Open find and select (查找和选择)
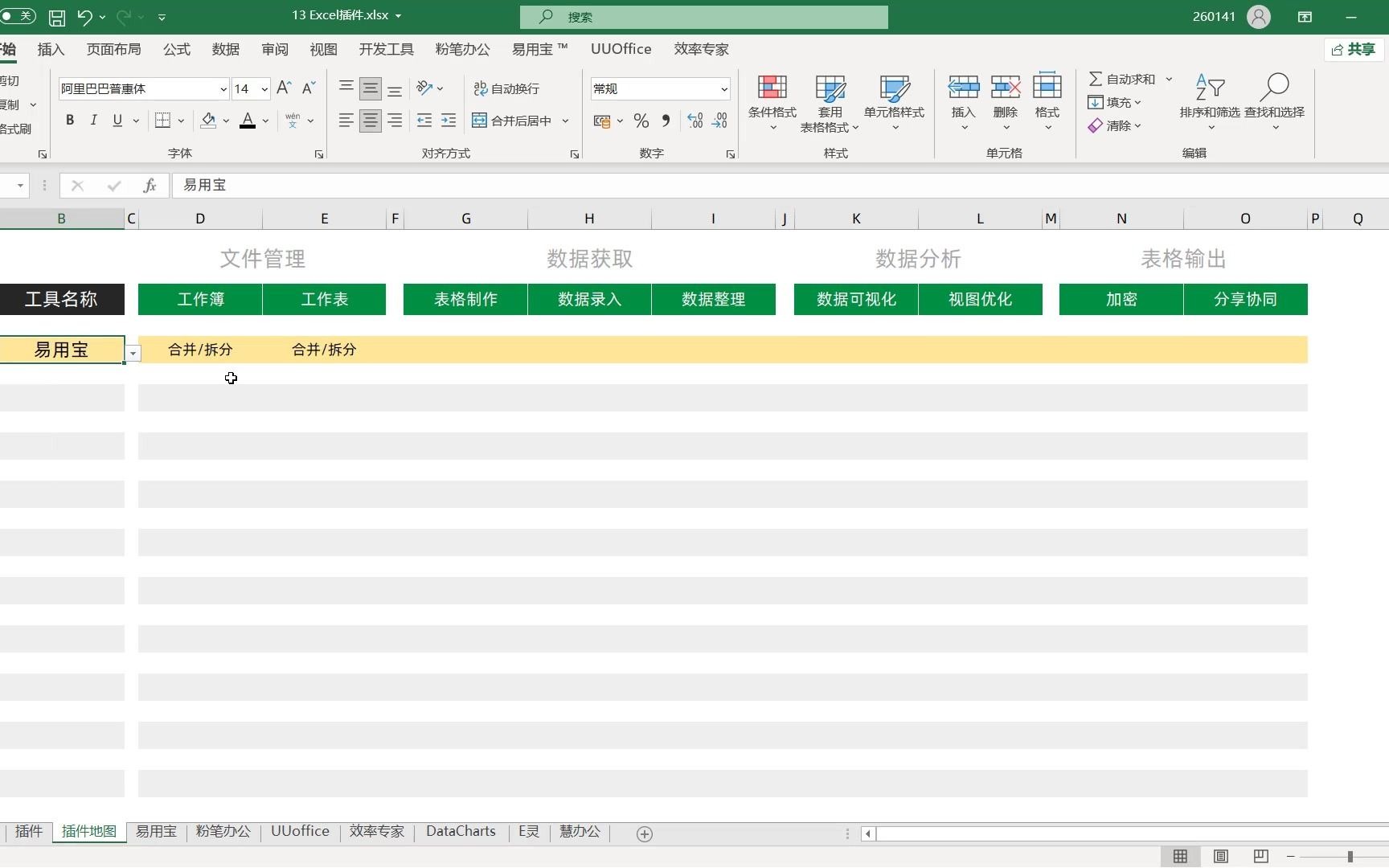This screenshot has width=1389, height=868. [x=1275, y=102]
